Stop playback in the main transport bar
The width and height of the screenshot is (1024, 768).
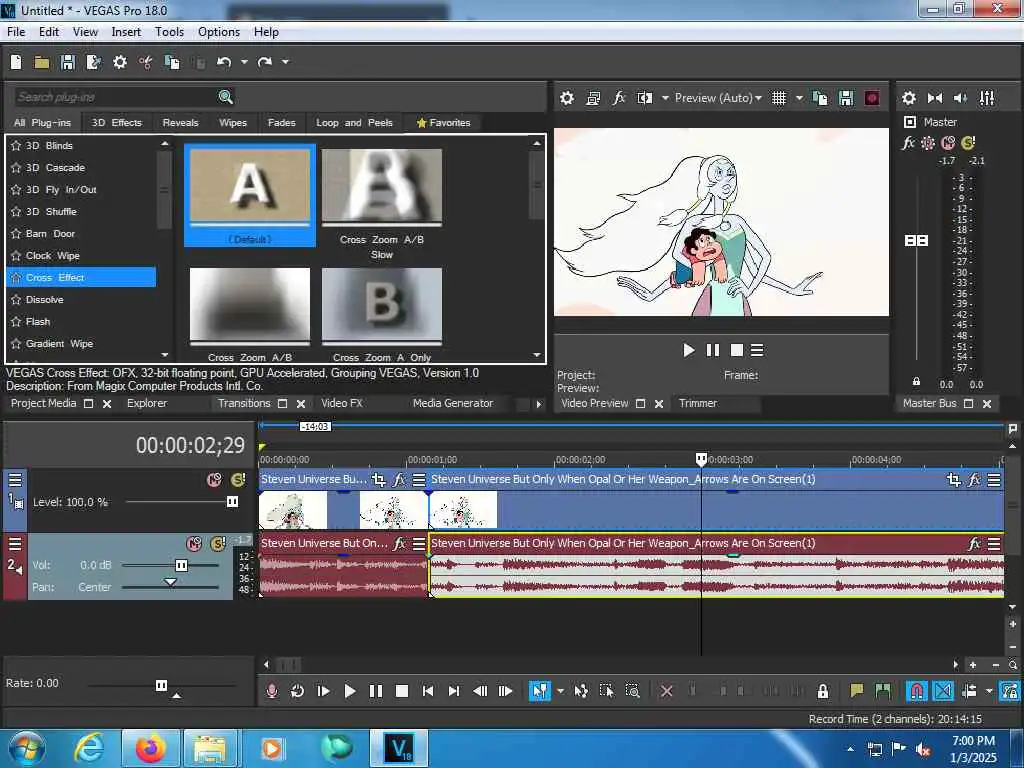coord(402,691)
